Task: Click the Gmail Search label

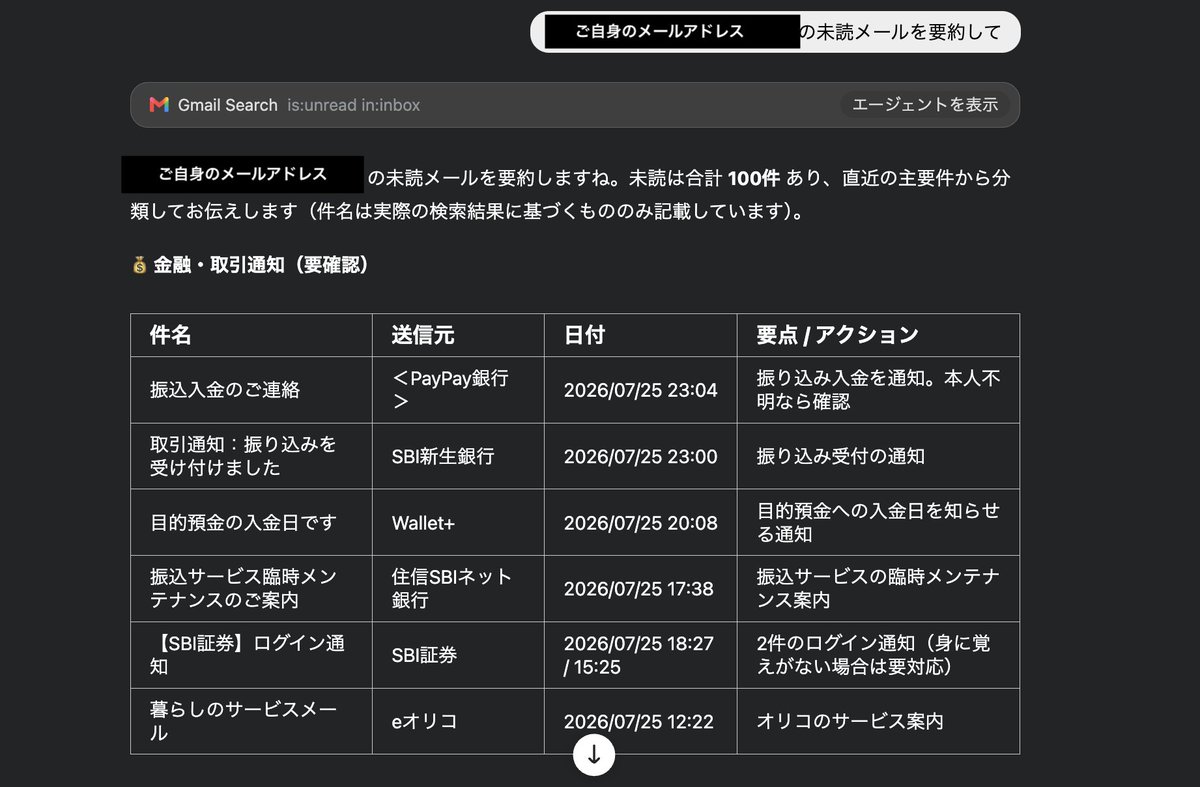Action: [227, 105]
